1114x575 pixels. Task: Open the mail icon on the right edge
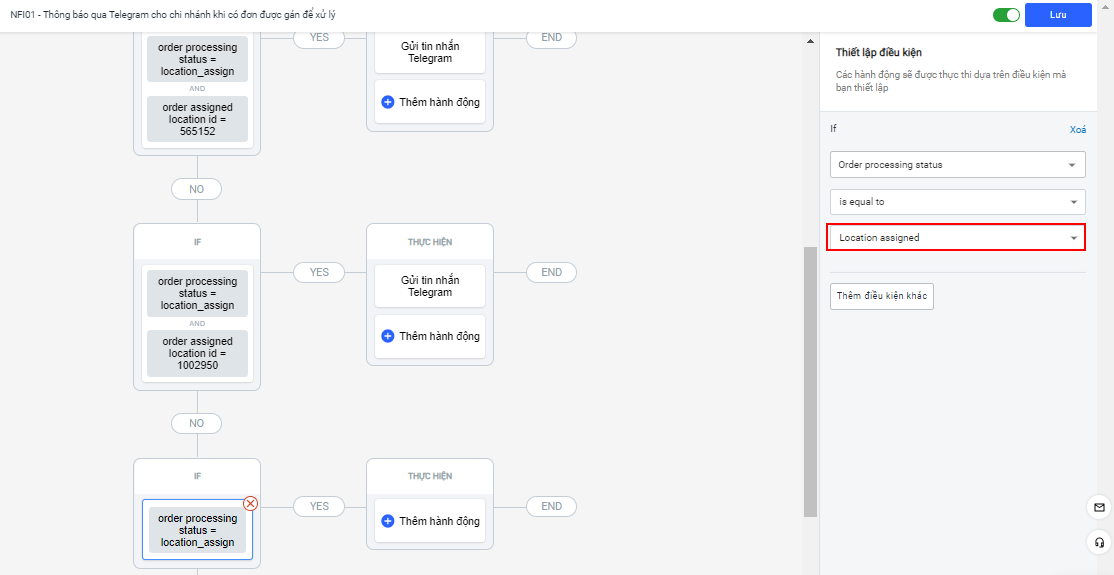click(x=1099, y=508)
